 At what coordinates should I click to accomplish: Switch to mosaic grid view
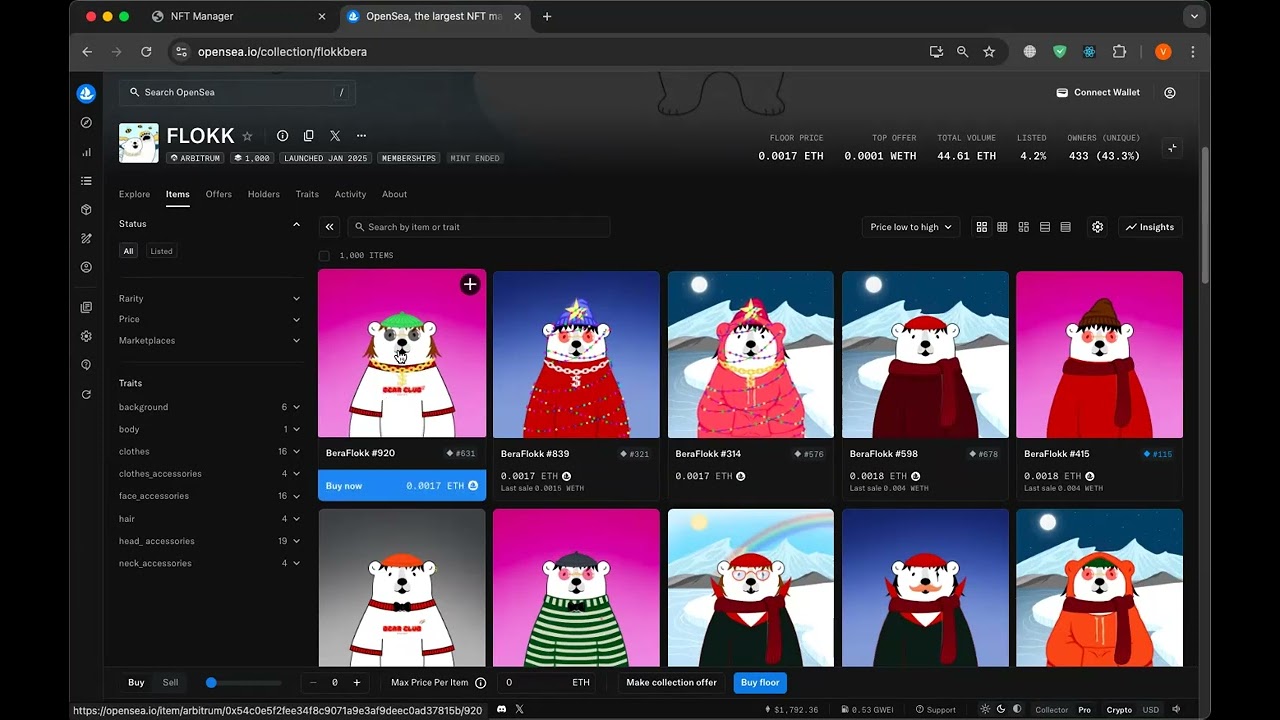point(1023,227)
